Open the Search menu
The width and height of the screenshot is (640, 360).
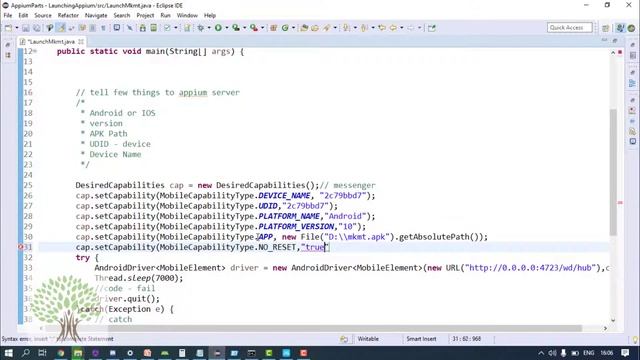[x=122, y=15]
